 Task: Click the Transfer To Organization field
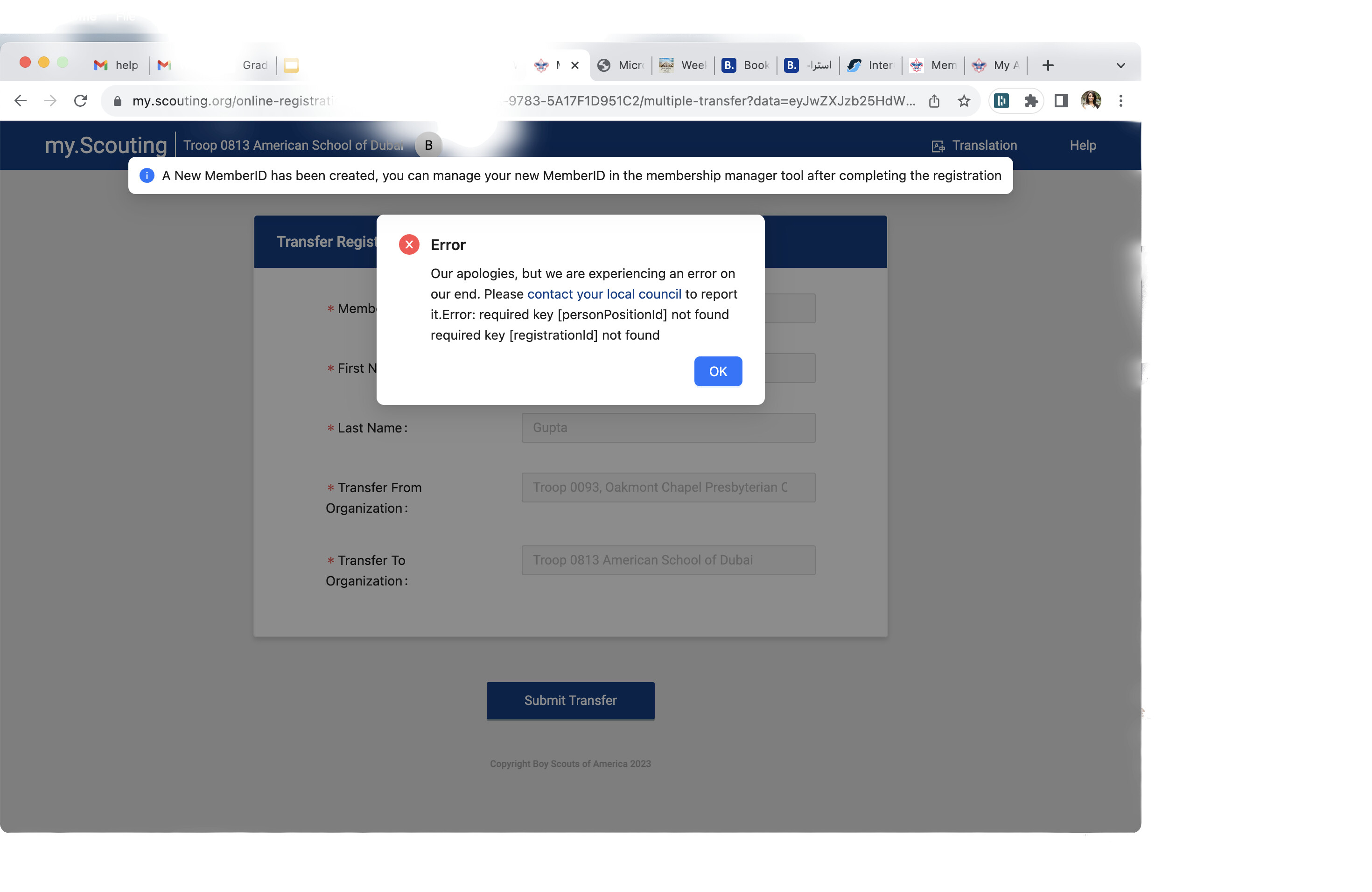point(668,560)
